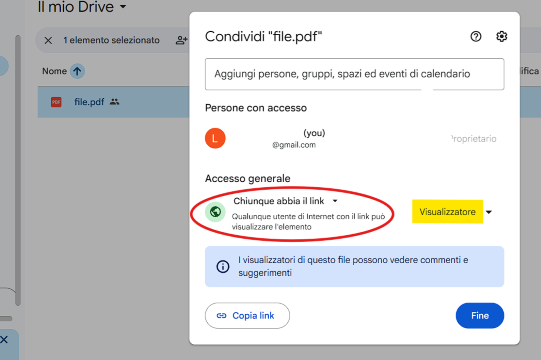541x360 pixels.
Task: Click the left vertical scrollbar
Action: click(x=18, y=170)
